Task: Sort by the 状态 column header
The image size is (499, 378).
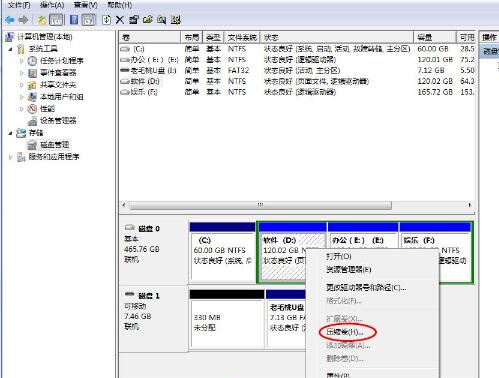Action: pyautogui.click(x=337, y=37)
